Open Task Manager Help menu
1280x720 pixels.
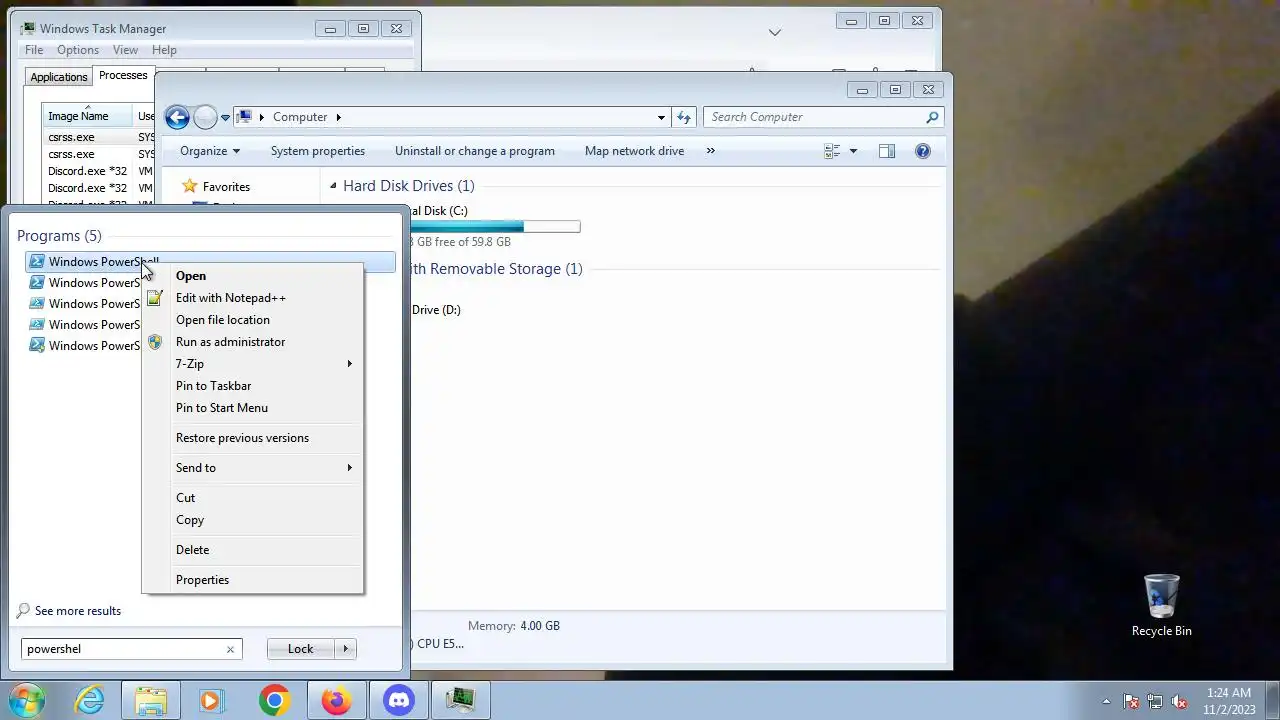(164, 50)
